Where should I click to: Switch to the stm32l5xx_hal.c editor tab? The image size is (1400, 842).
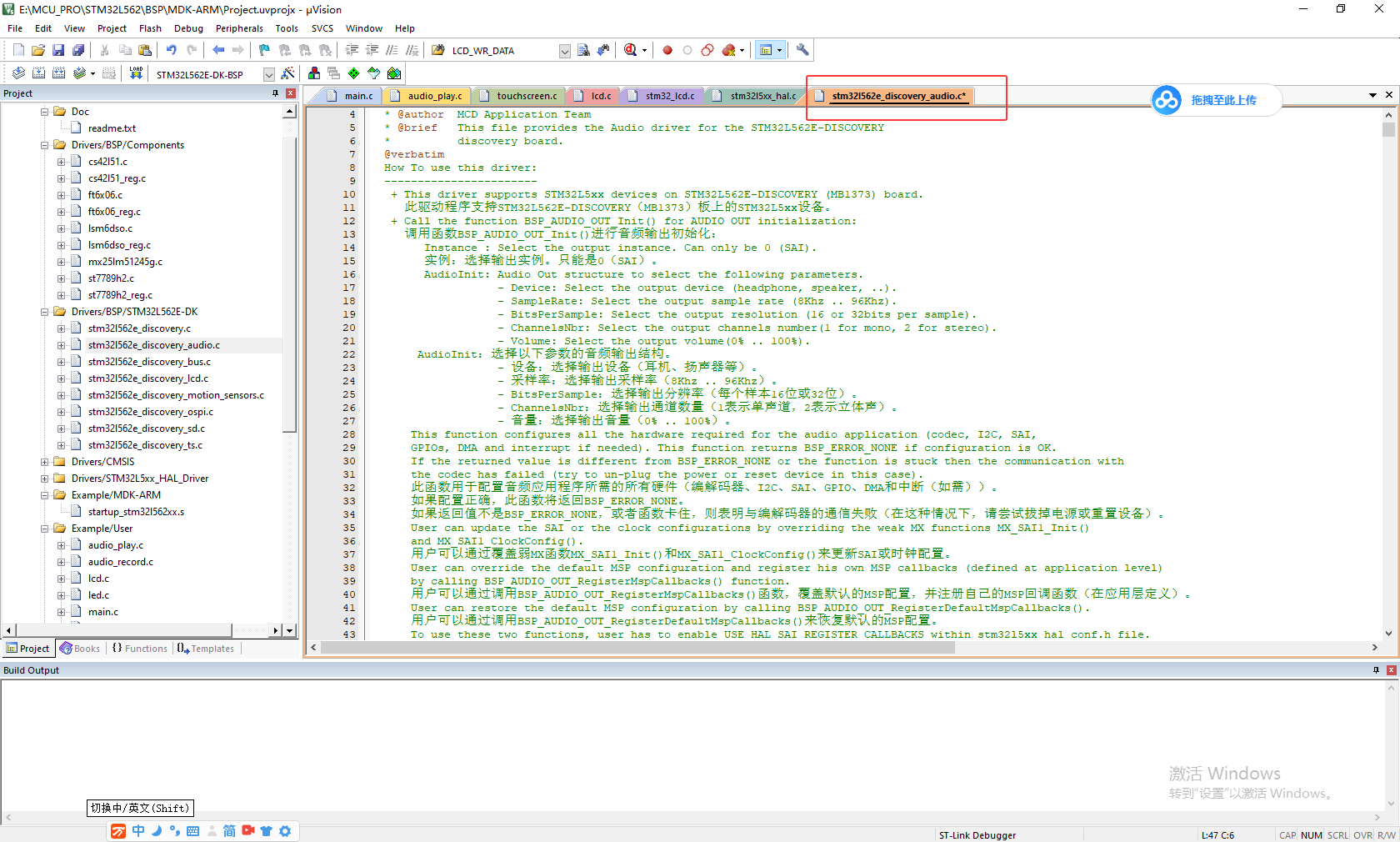(755, 96)
